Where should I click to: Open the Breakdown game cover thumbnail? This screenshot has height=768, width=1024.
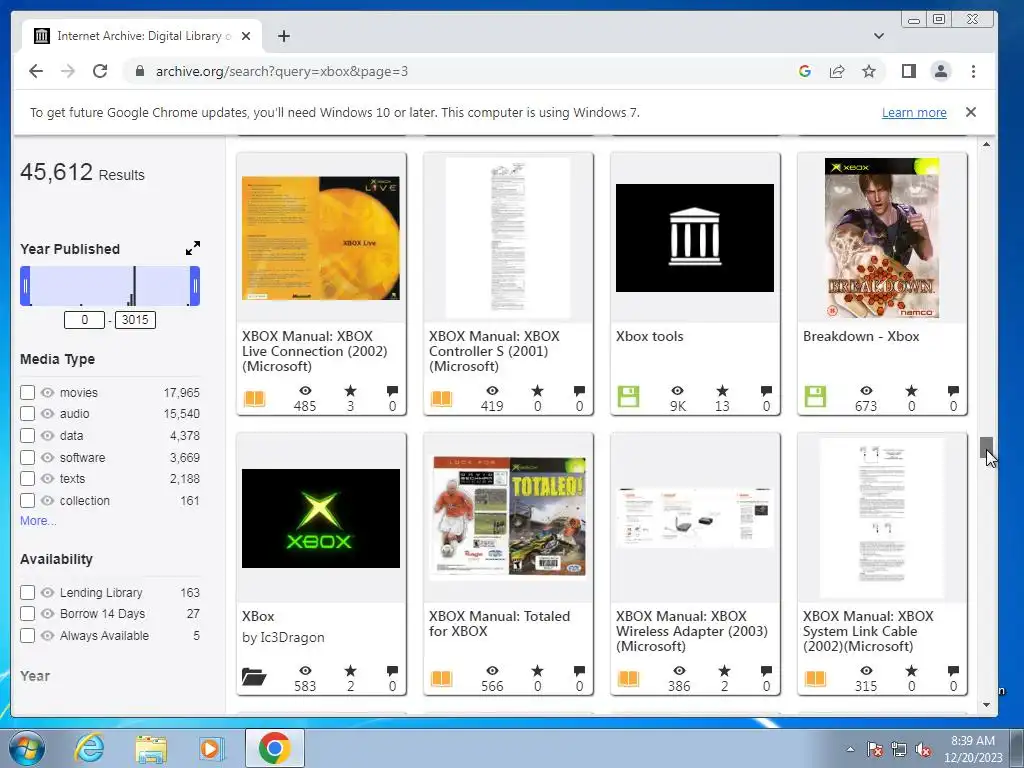882,238
